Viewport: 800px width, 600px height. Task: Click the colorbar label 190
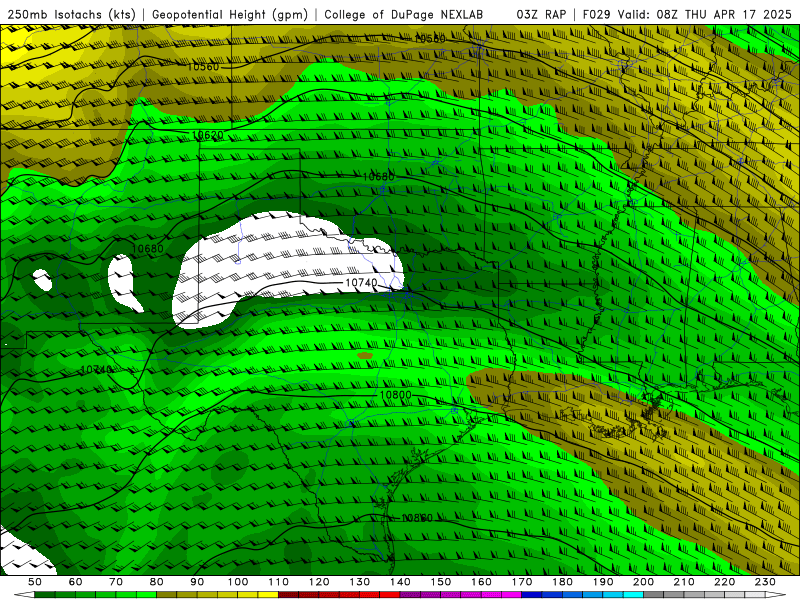point(603,582)
